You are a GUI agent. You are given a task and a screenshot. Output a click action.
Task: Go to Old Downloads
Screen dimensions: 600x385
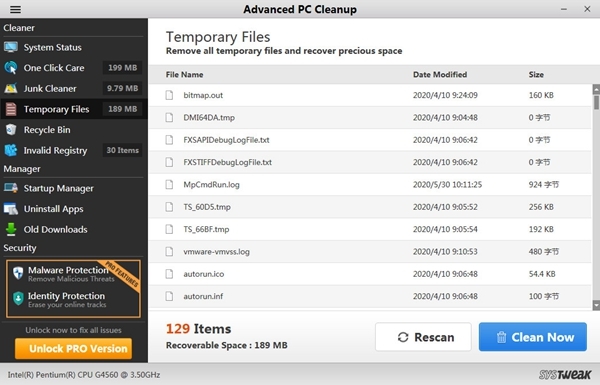[x=55, y=230]
